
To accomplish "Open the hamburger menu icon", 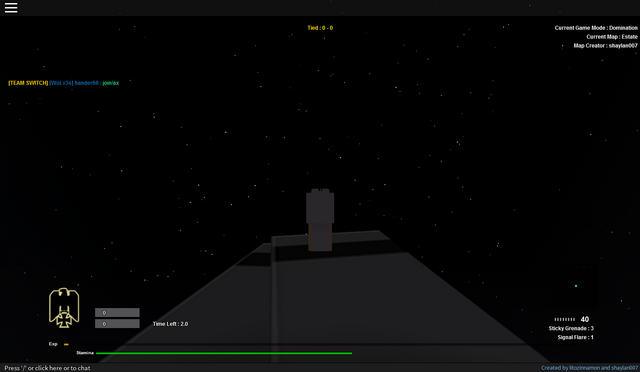I will (11, 8).
